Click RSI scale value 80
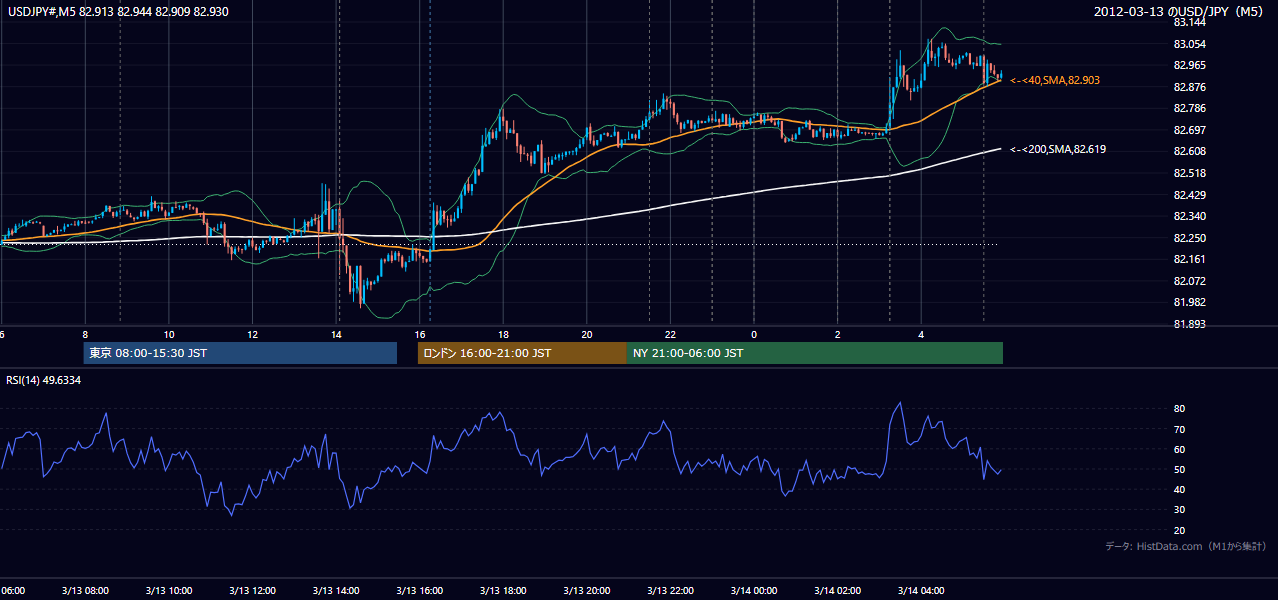 [1179, 409]
